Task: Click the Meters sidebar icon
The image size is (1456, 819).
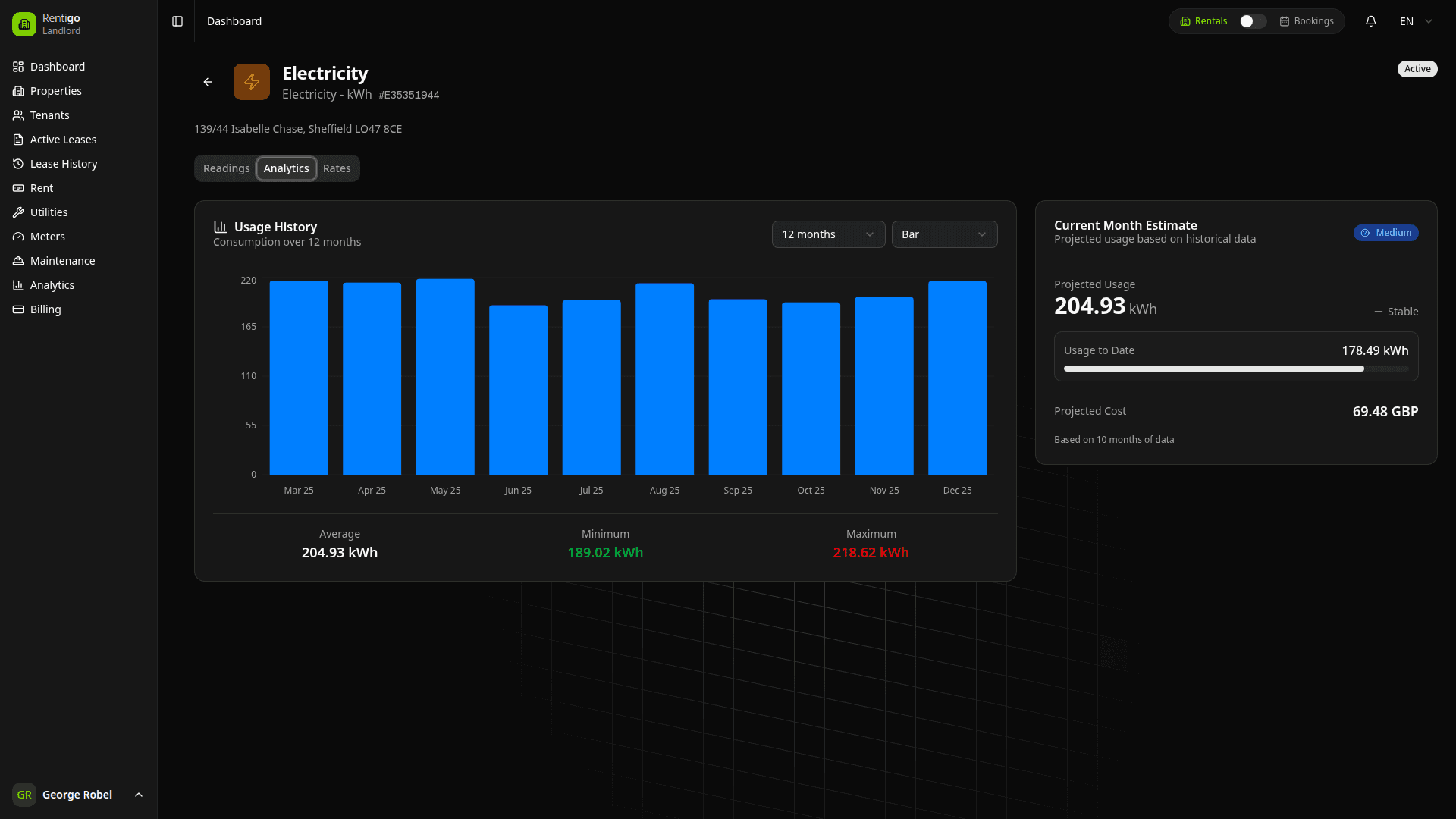Action: pos(18,237)
